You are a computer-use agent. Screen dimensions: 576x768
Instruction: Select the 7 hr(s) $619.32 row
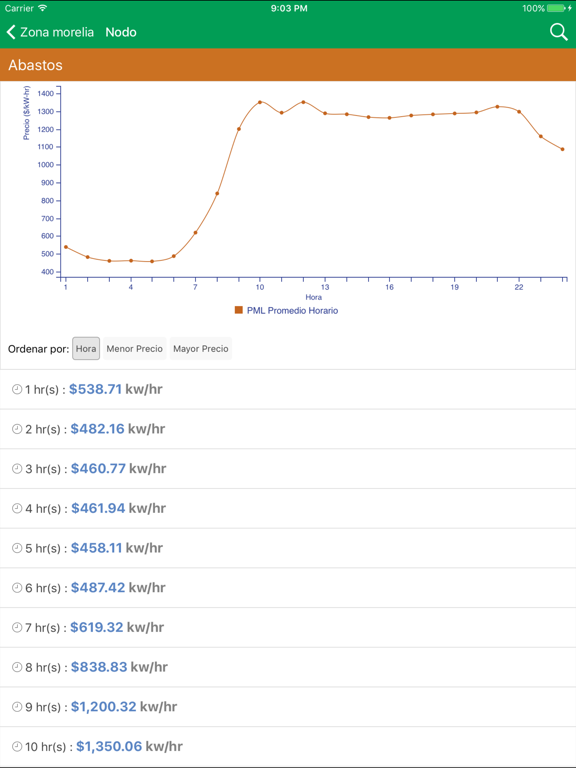[x=288, y=627]
